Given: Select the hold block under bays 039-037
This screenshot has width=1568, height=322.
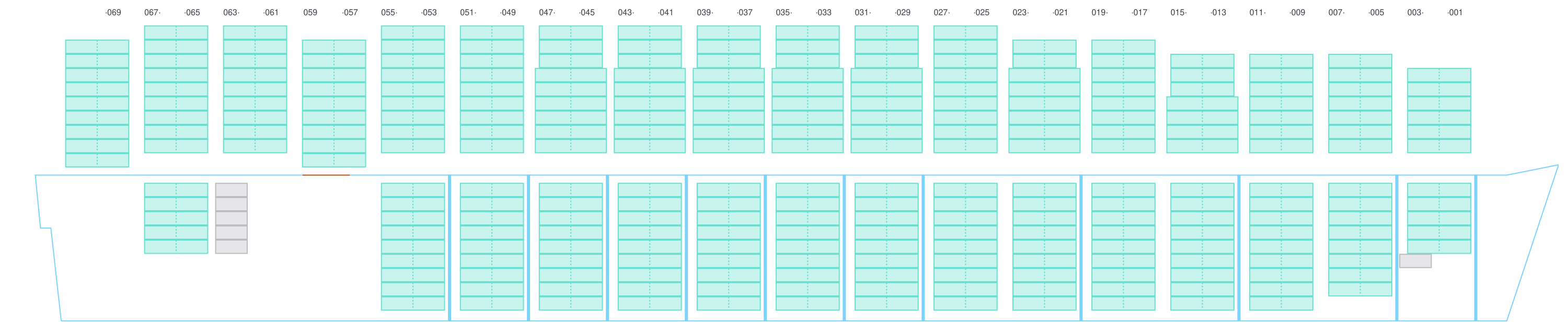Looking at the screenshot, I should click(x=728, y=247).
